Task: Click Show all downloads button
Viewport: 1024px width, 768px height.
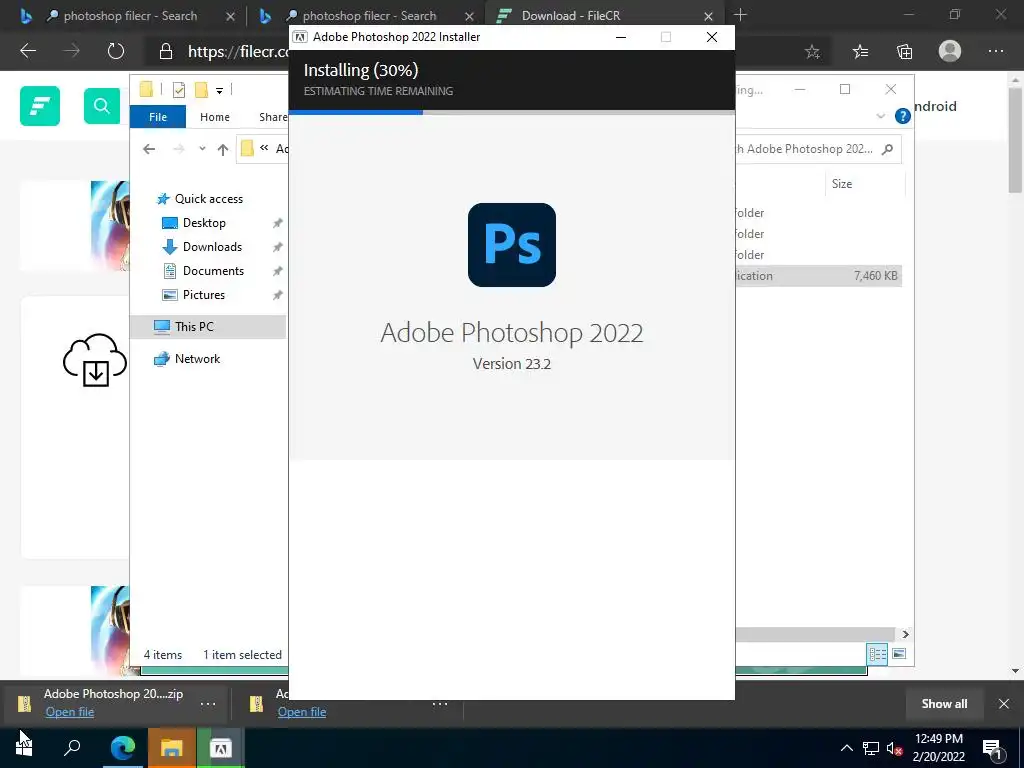Action: 944,703
